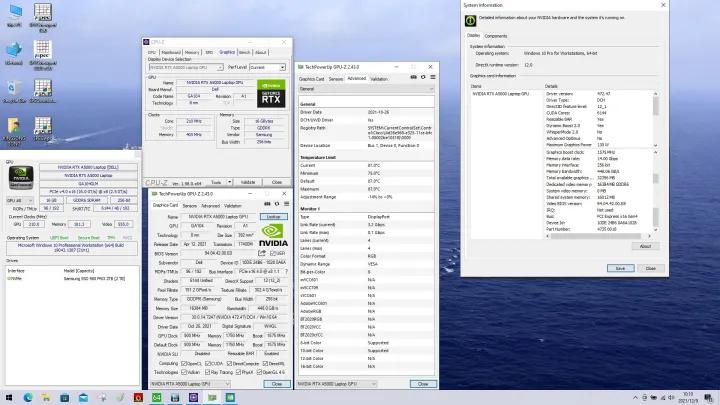Click the NVIDIA logo in GPU-Z Graphics Card window
720x405 pixels.
273,235
